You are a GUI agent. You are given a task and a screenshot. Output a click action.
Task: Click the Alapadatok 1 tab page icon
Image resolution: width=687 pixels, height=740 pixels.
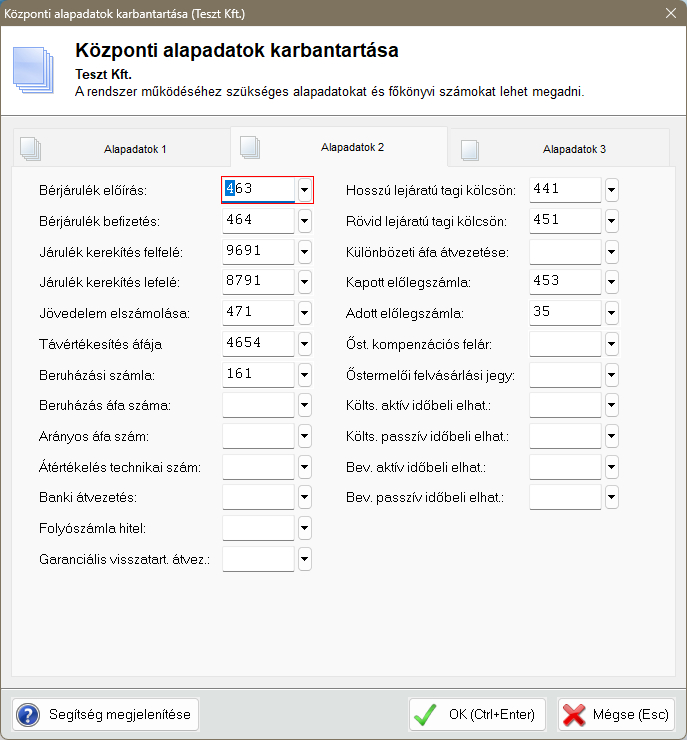point(31,148)
